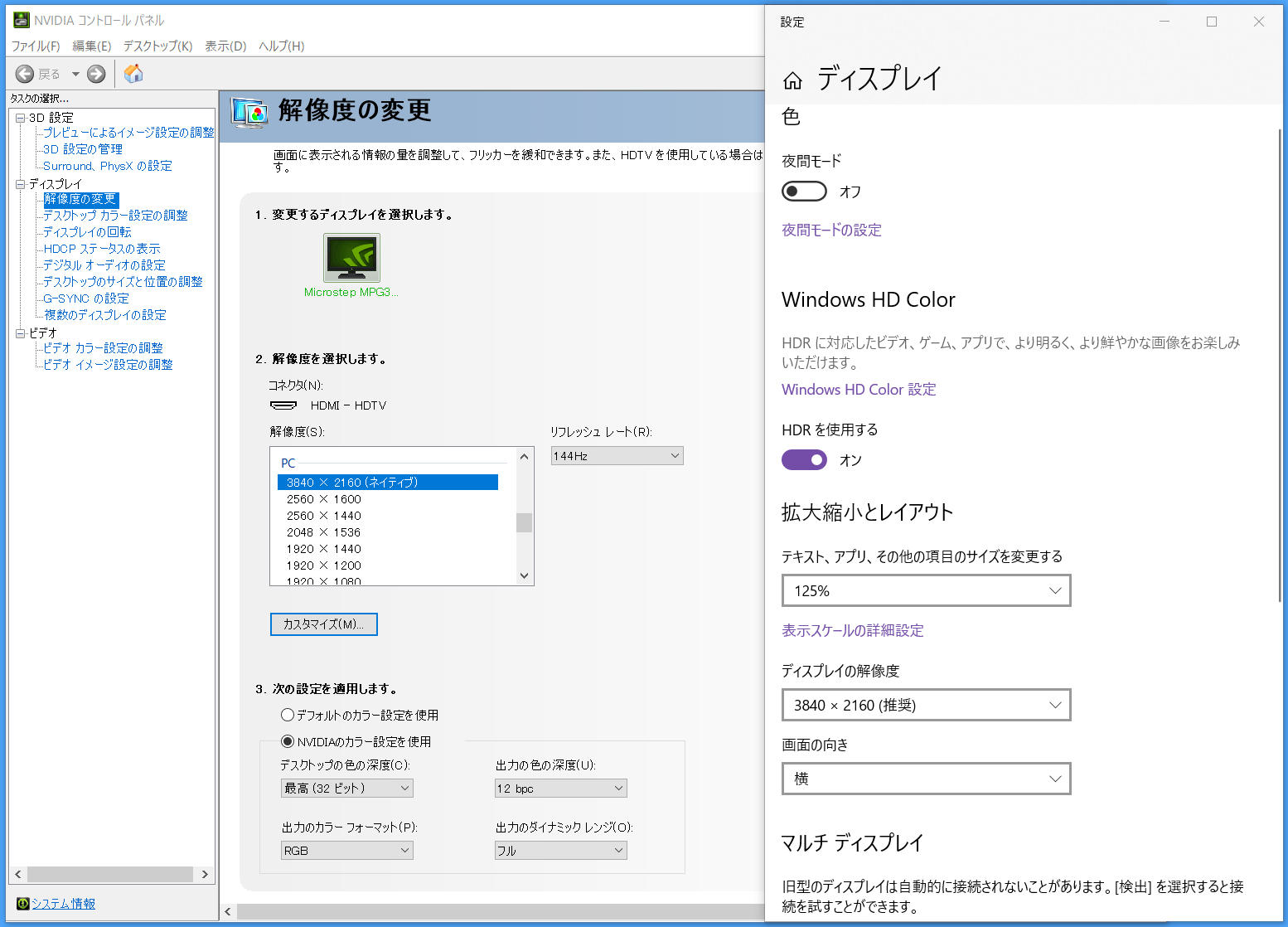Screen dimensions: 1288x927
Task: Open the リフレッシュ レート 144Hz dropdown
Action: [617, 456]
